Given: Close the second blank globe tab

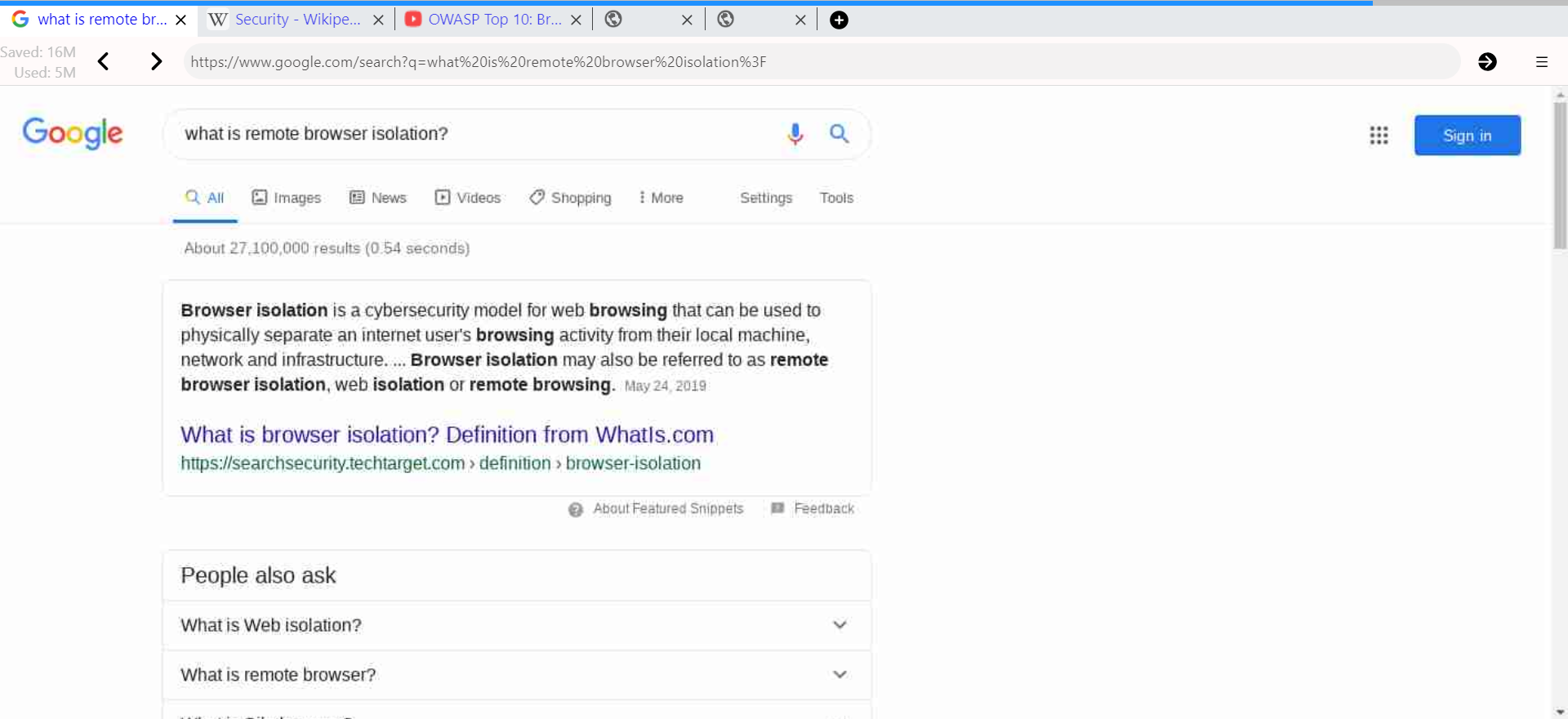Looking at the screenshot, I should point(800,20).
